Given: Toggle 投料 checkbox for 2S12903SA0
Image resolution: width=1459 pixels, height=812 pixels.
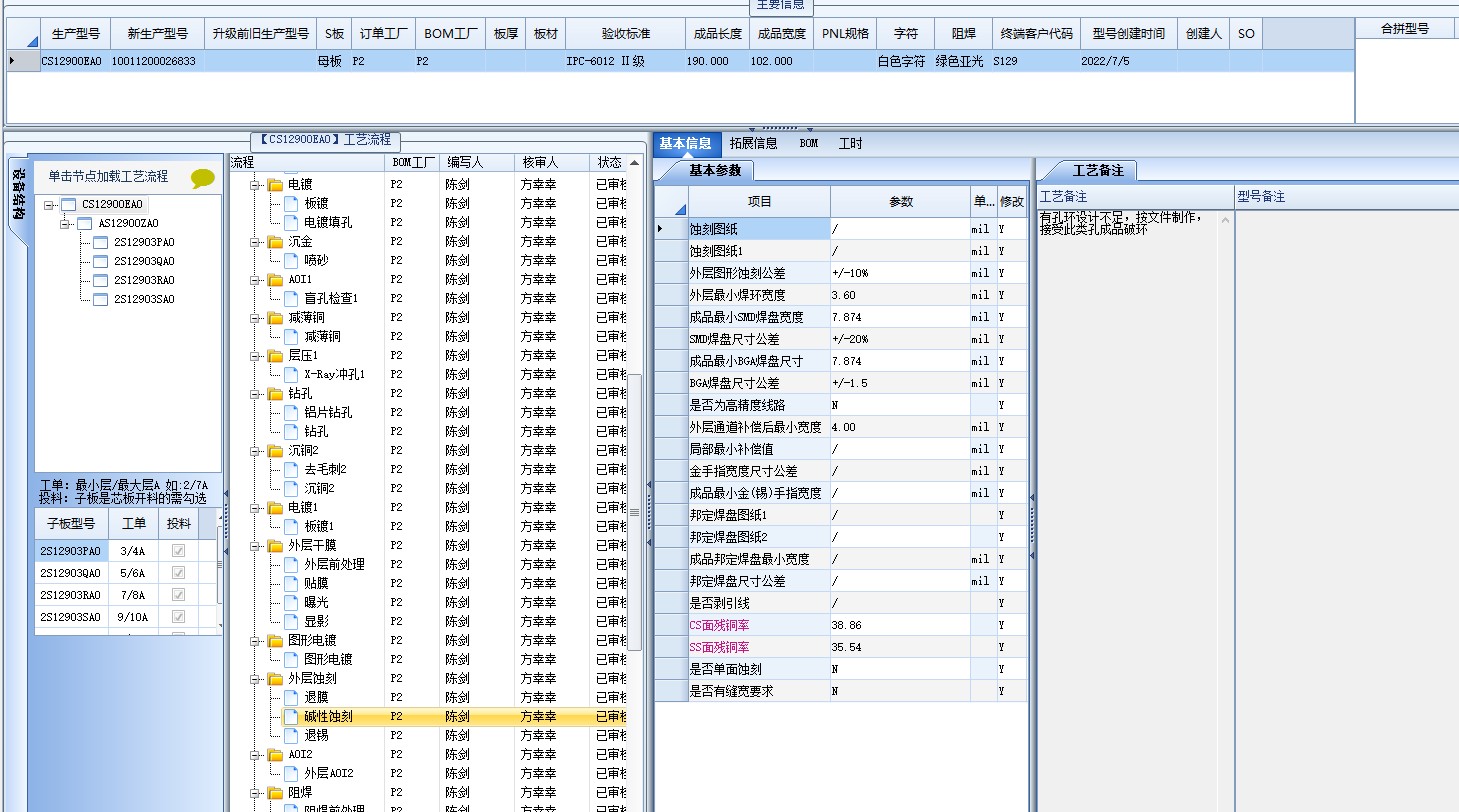Looking at the screenshot, I should (178, 617).
